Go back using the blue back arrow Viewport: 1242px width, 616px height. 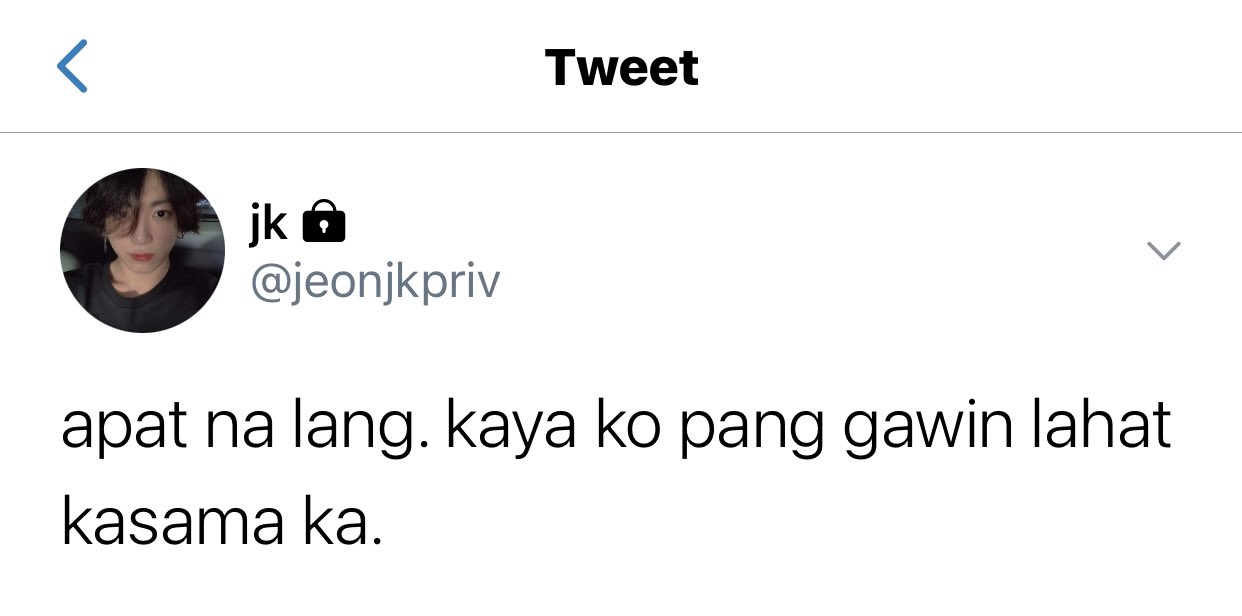[72, 67]
